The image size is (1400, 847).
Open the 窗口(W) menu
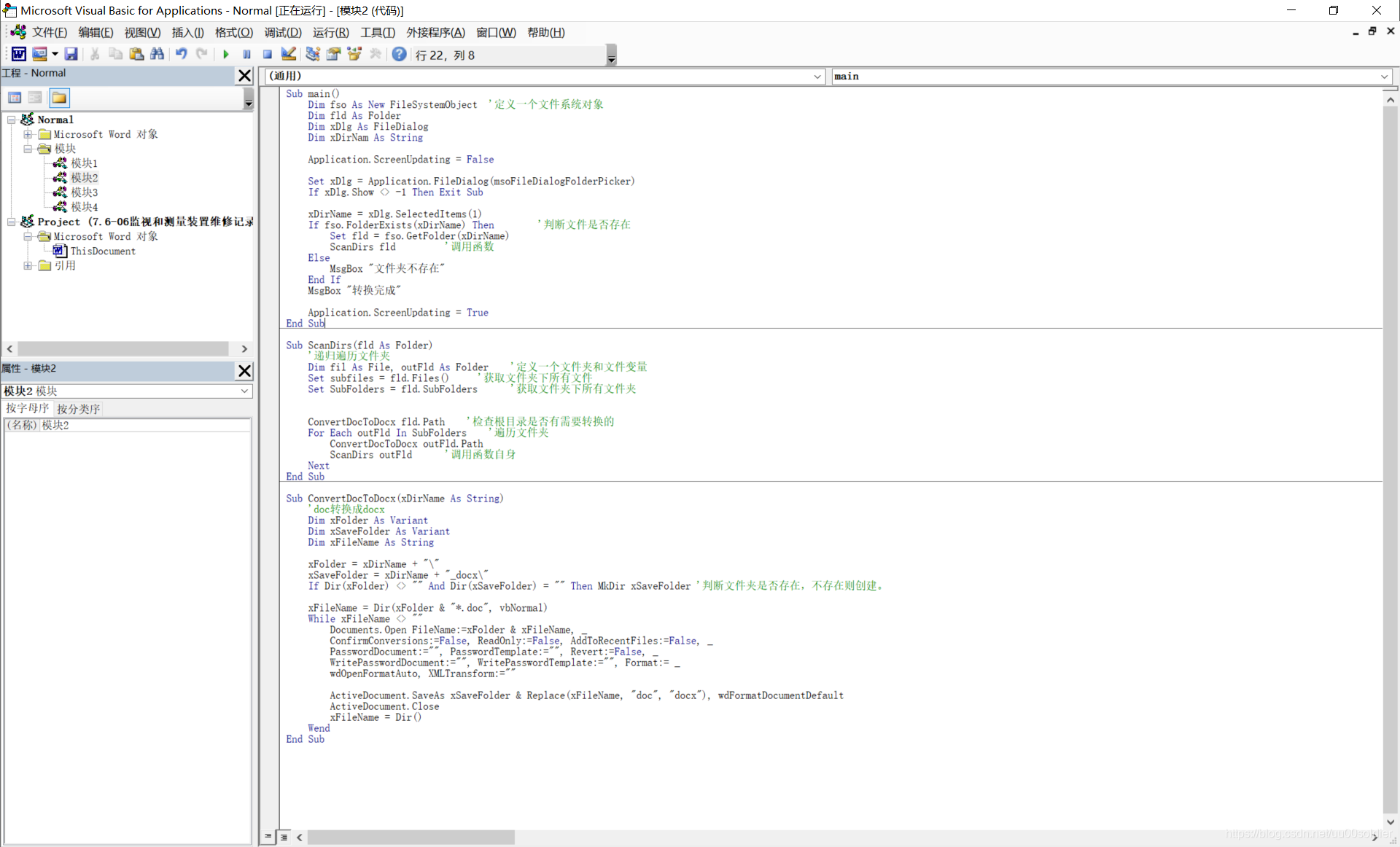(x=496, y=33)
